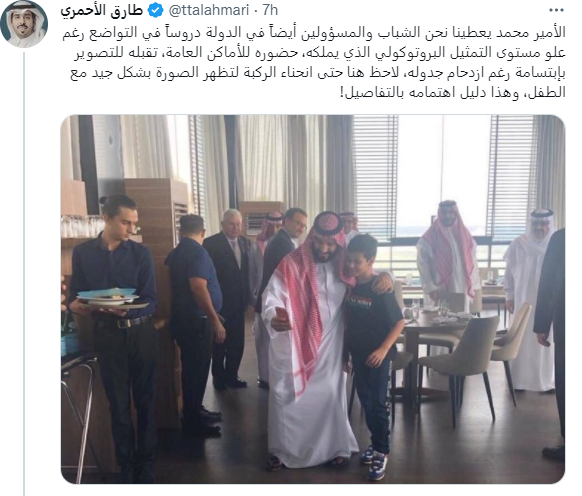Open the profile via display name طارق الأحمري
The height and width of the screenshot is (496, 582).
[x=102, y=11]
